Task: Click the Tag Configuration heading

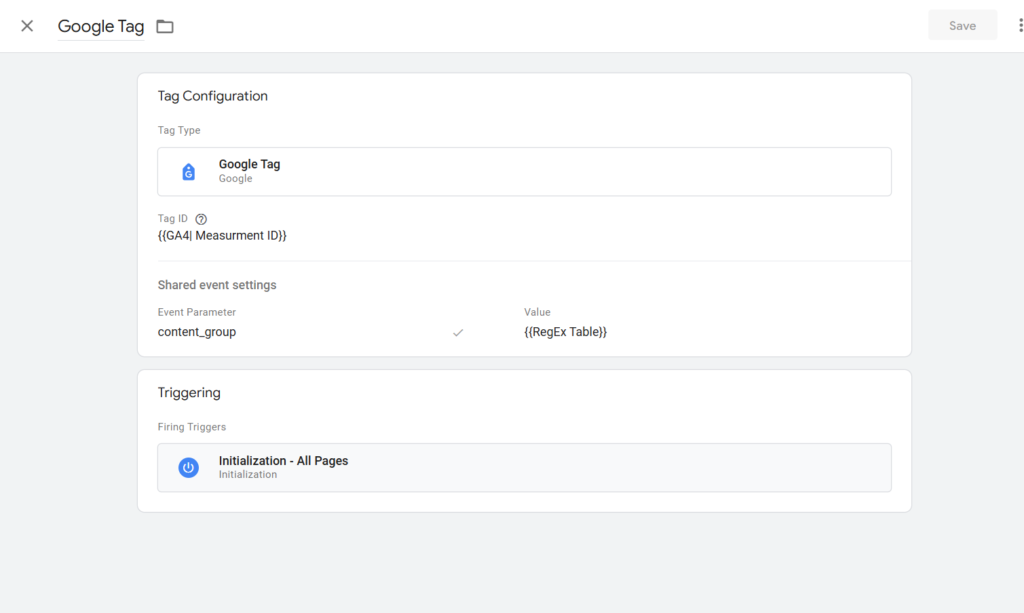Action: (212, 96)
